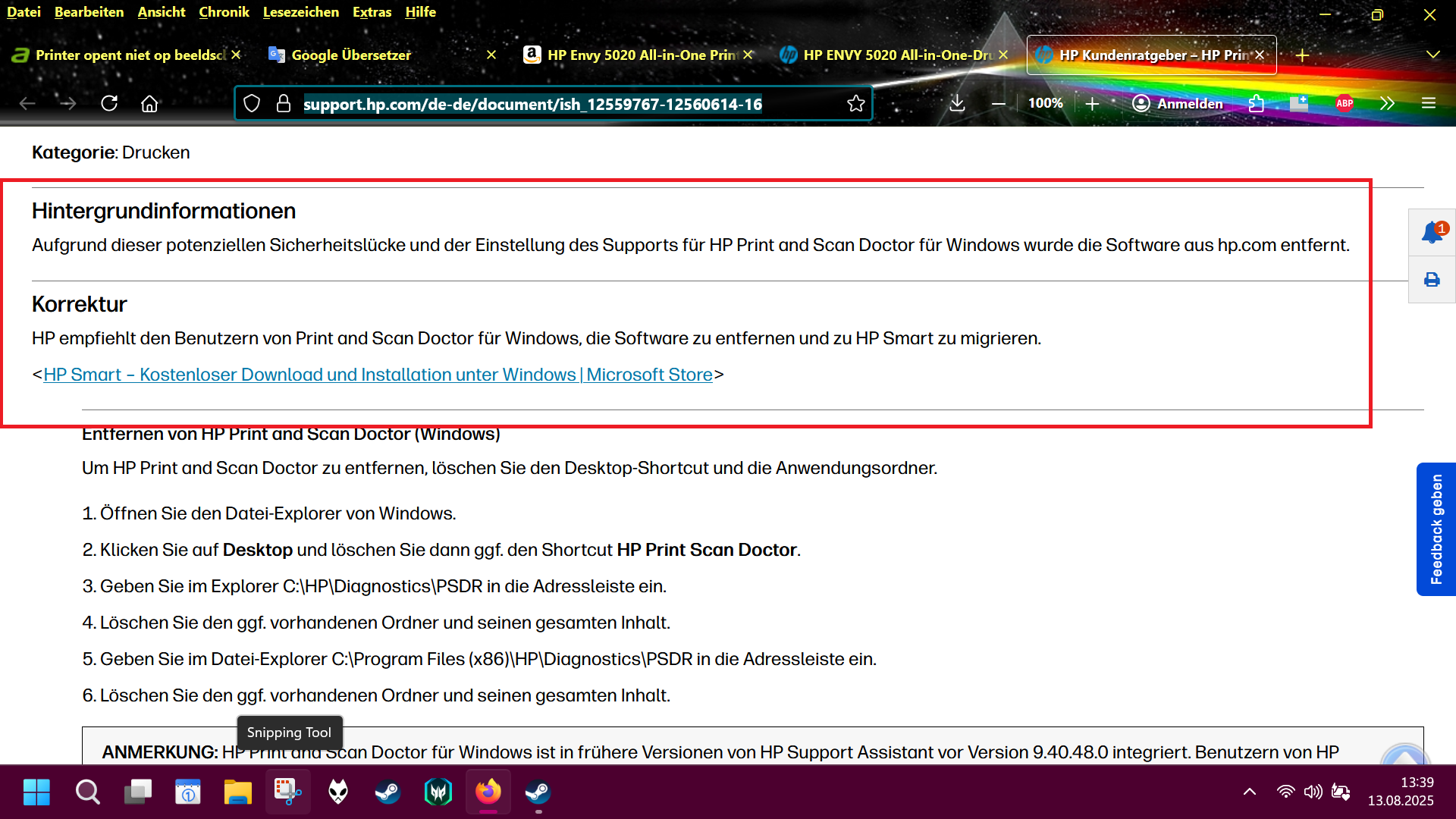1456x819 pixels.
Task: Reset zoom level at 100%
Action: tap(1046, 103)
